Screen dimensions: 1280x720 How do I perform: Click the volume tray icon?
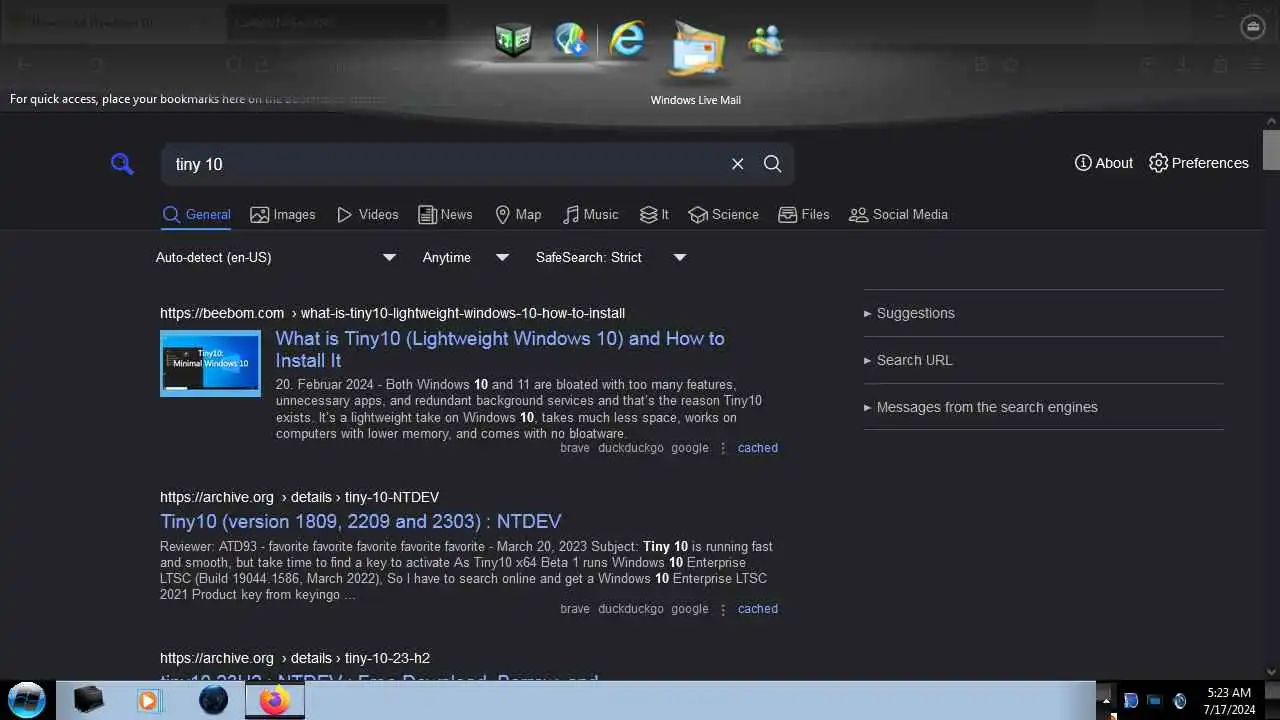click(1180, 701)
